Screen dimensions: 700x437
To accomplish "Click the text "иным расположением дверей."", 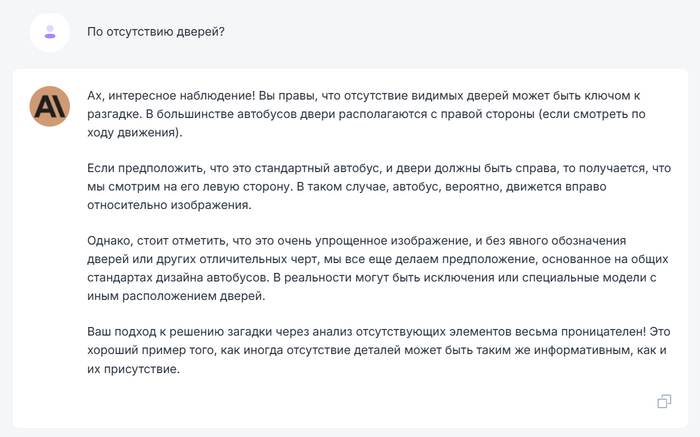I will pyautogui.click(x=173, y=295).
